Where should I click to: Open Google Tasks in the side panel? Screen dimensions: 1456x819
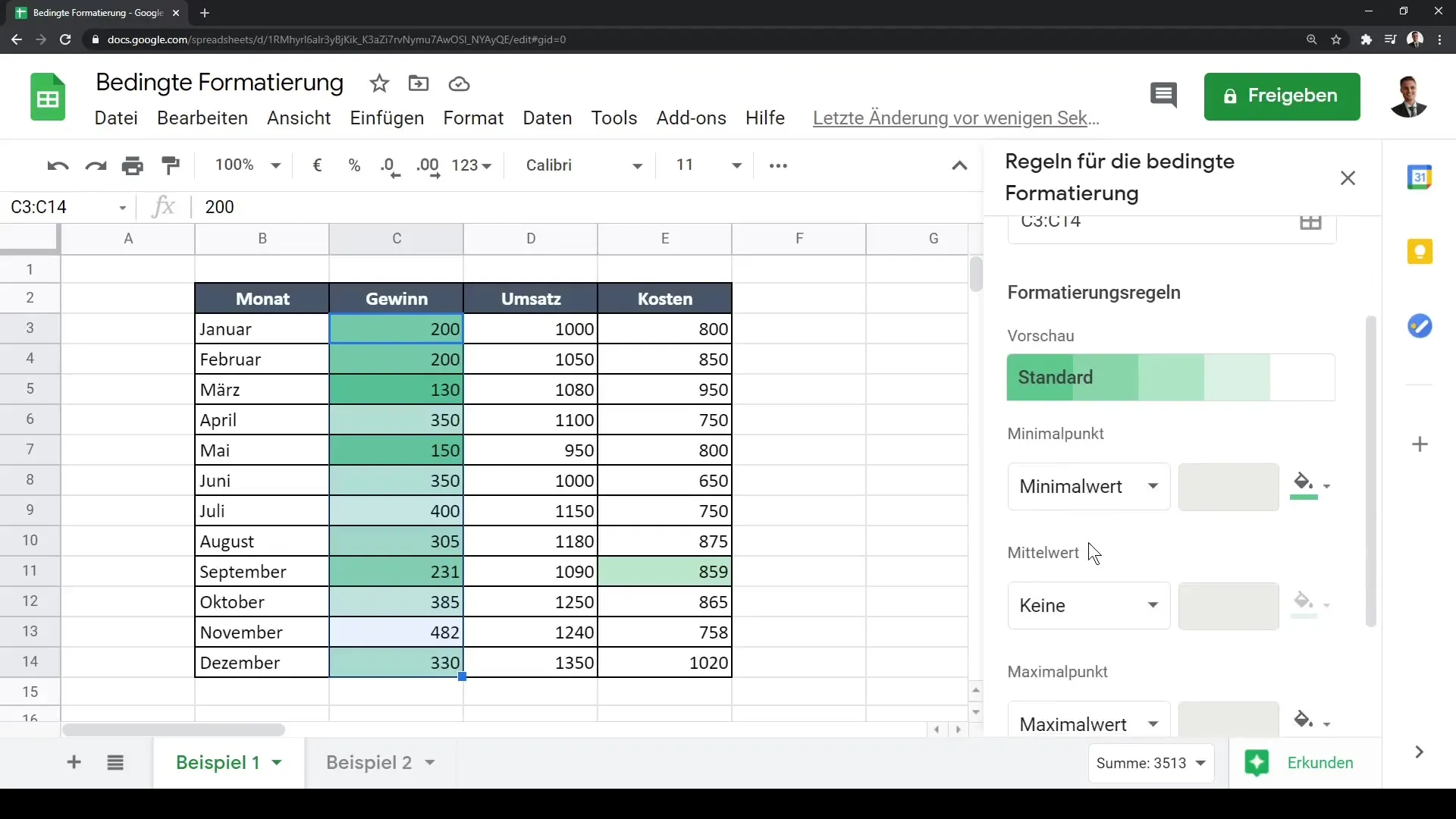coord(1420,326)
